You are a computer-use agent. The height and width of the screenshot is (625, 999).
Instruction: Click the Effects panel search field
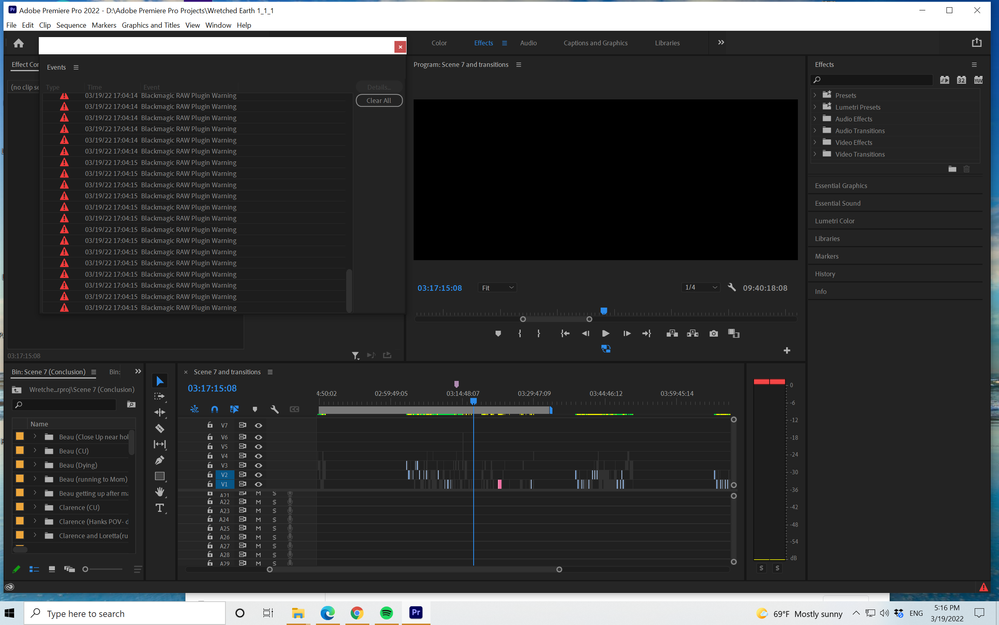pos(872,80)
